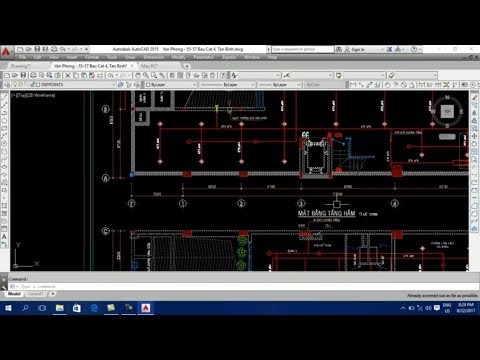Add a new drawing tab with plus
The width and height of the screenshot is (480, 360).
click(187, 66)
